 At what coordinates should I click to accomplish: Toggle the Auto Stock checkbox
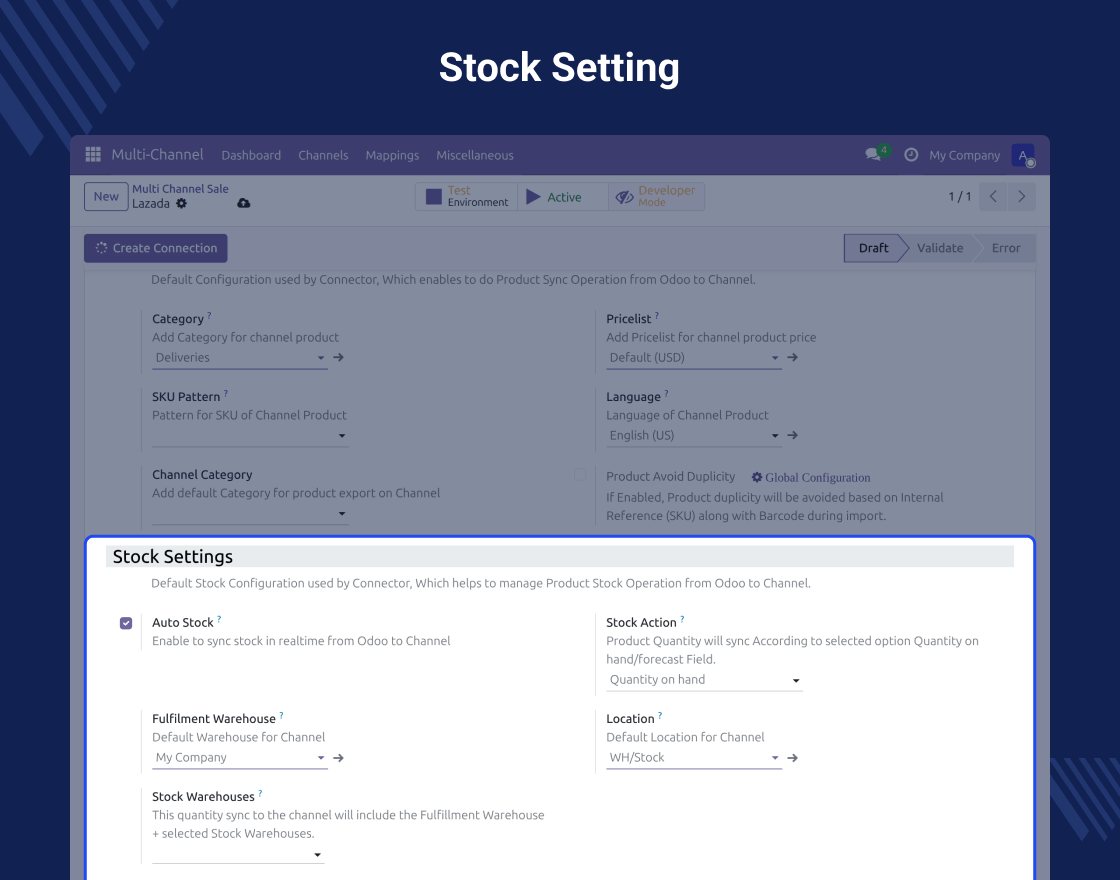tap(126, 623)
